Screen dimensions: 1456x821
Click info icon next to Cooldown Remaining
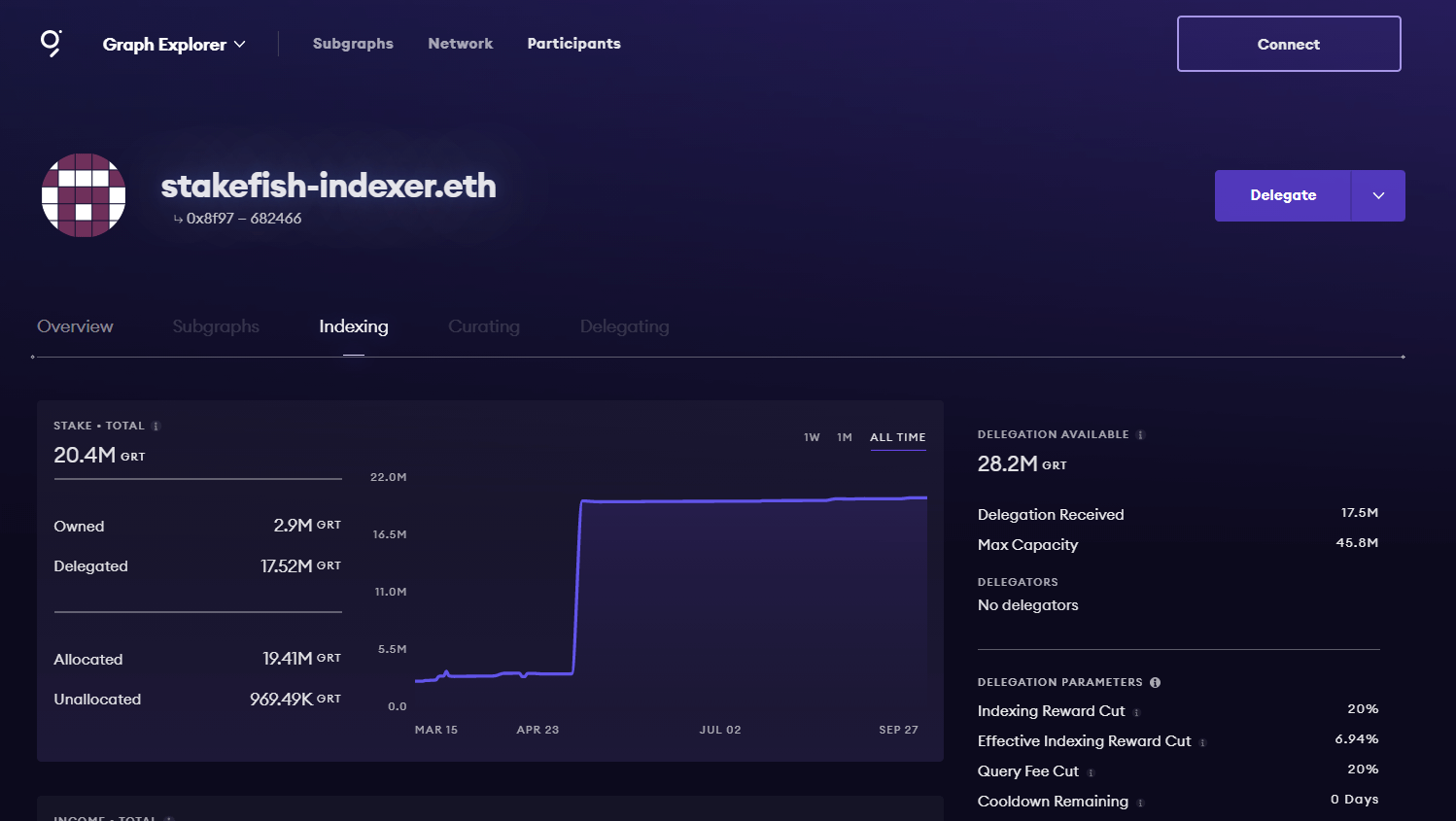(1140, 804)
